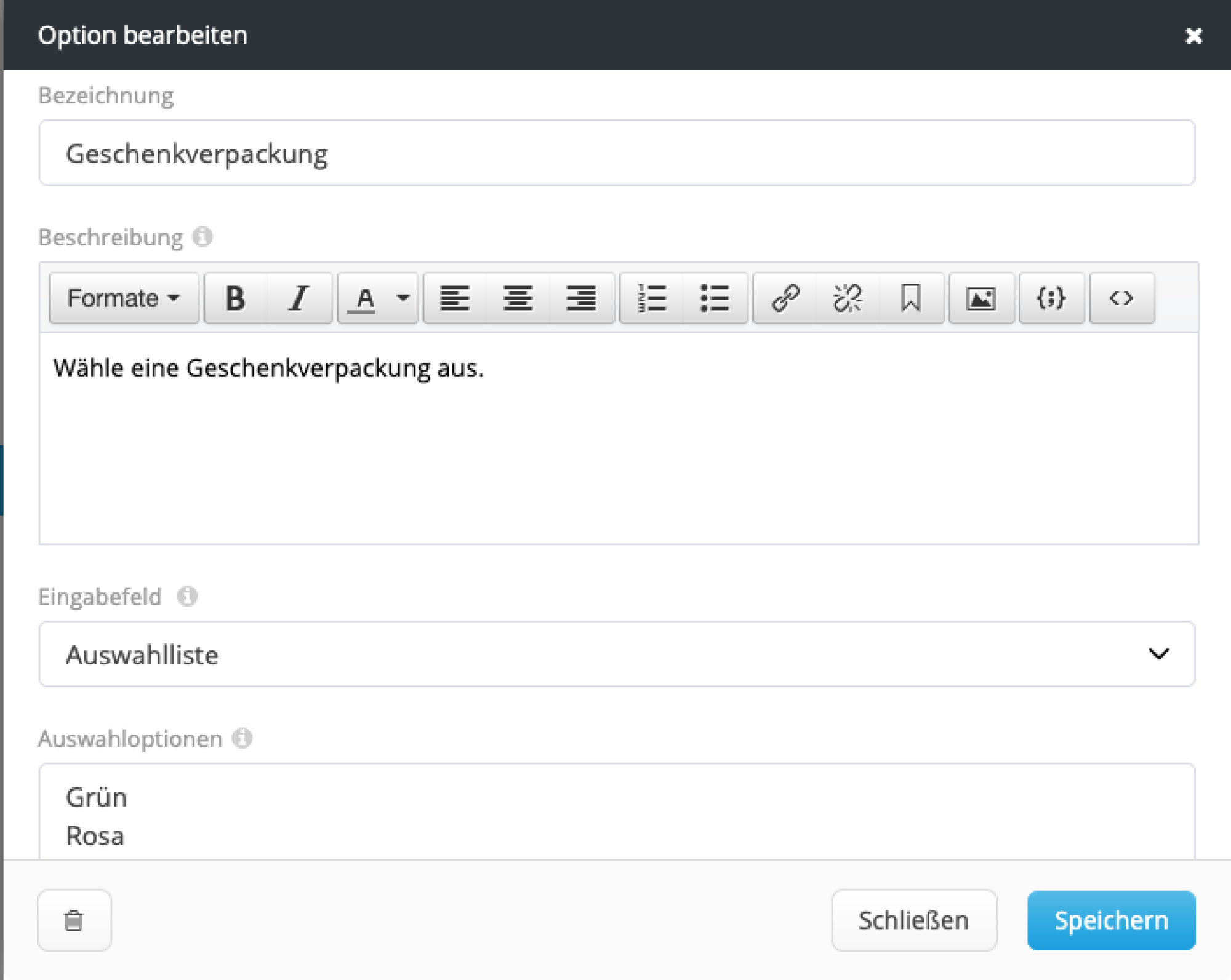Align text to the left
The width and height of the screenshot is (1231, 980).
455,298
